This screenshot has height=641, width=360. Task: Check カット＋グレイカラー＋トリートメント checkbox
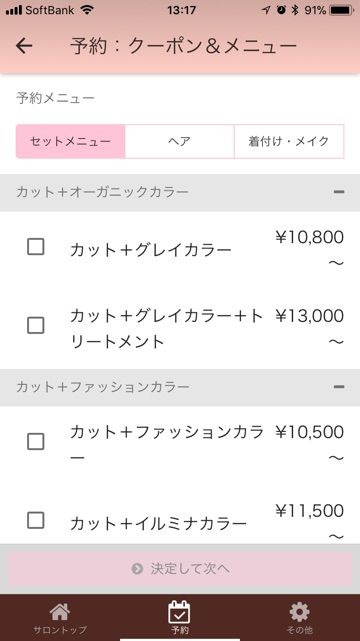click(x=36, y=326)
